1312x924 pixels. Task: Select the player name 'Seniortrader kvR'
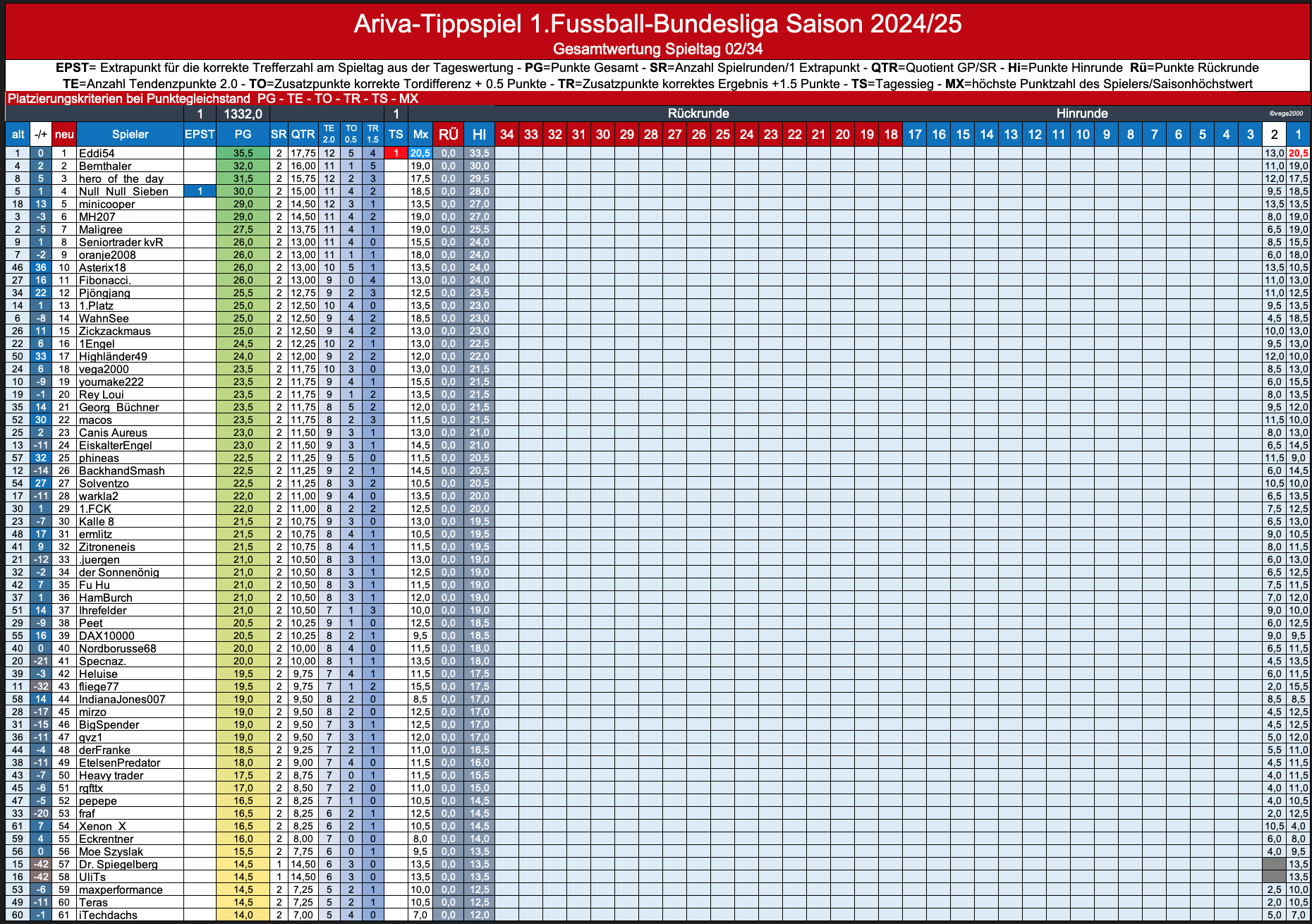point(121,242)
